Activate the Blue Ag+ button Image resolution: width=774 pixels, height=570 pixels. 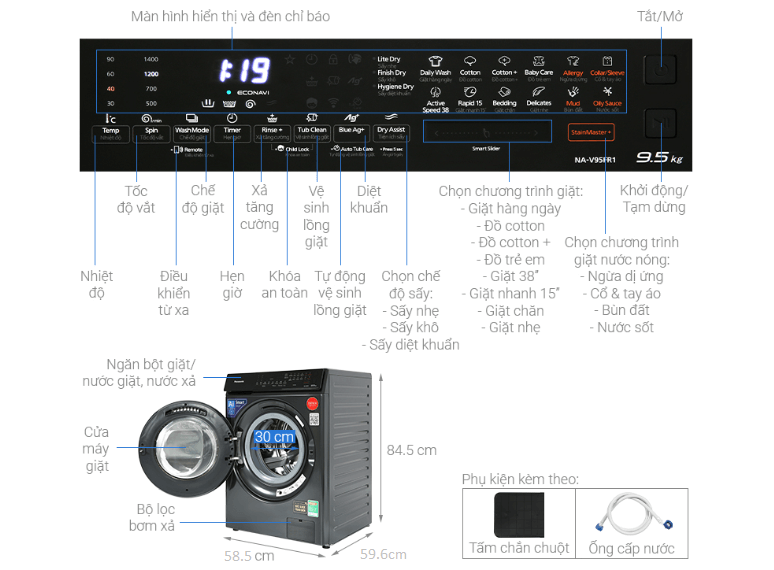351,131
